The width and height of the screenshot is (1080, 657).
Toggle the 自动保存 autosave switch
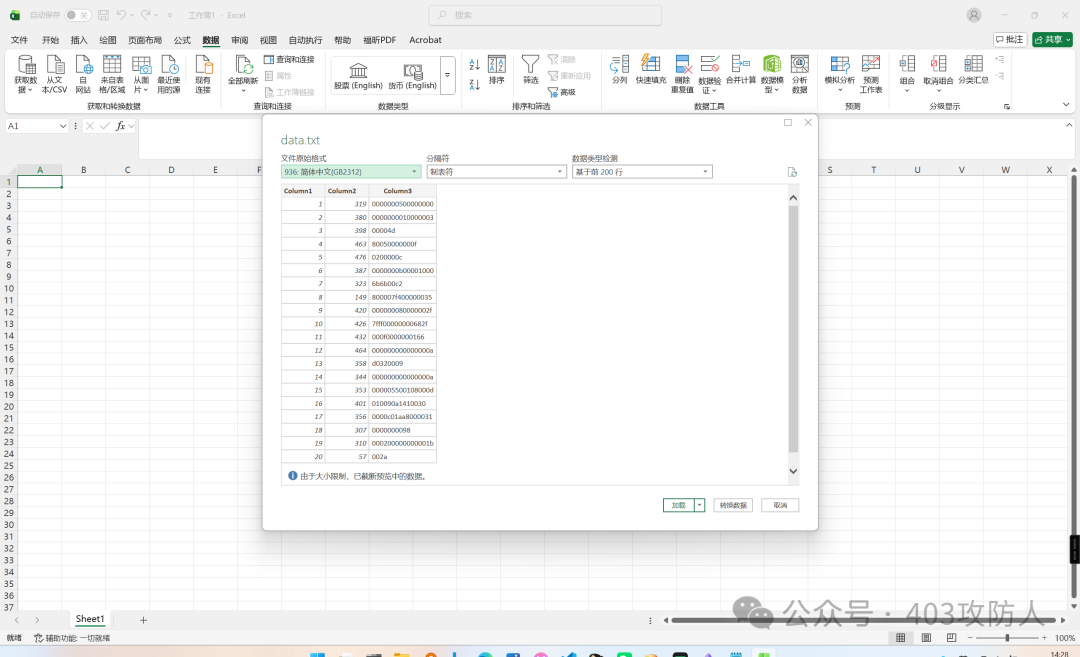click(78, 15)
